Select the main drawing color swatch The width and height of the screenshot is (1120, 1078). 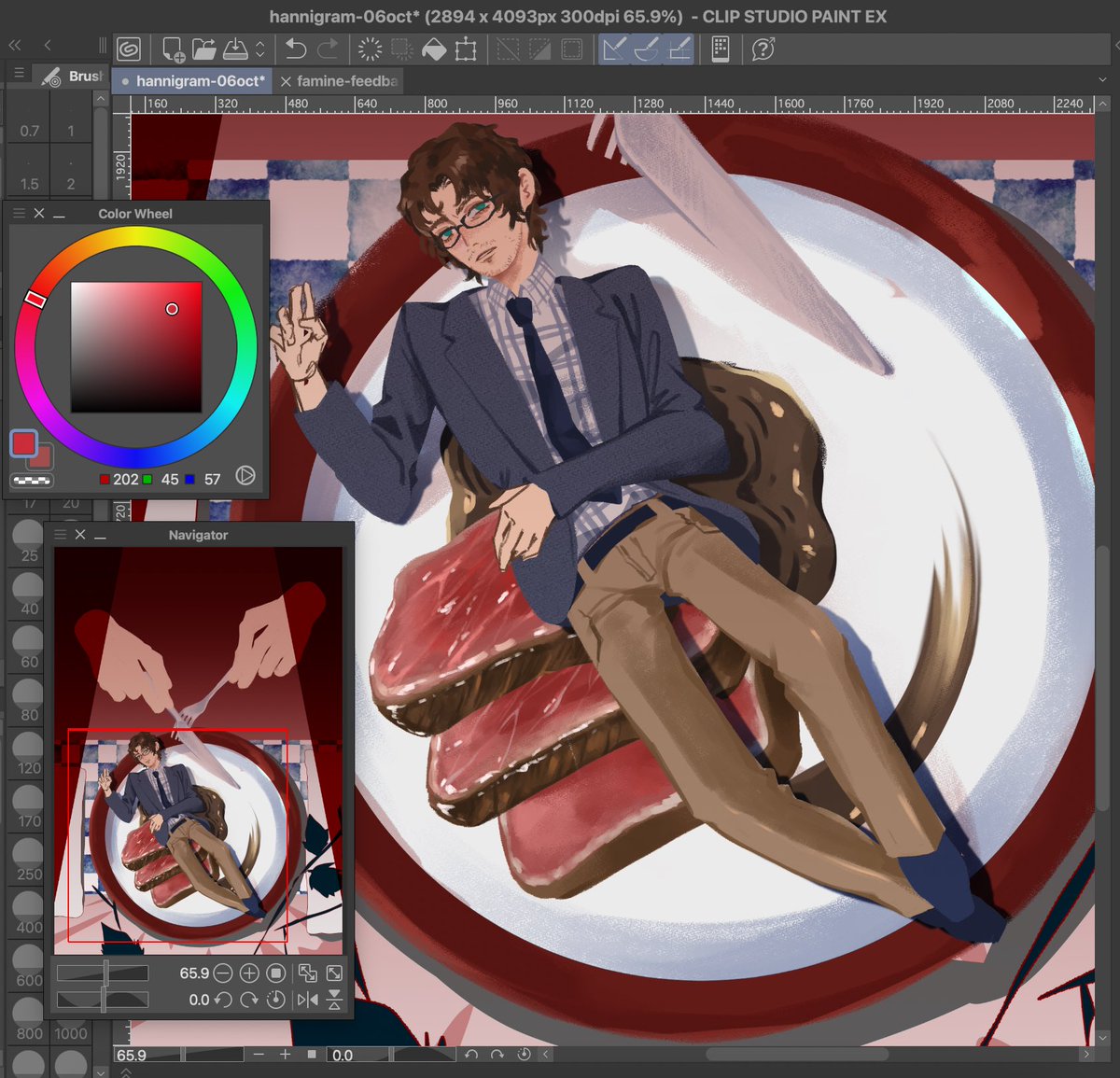point(23,443)
